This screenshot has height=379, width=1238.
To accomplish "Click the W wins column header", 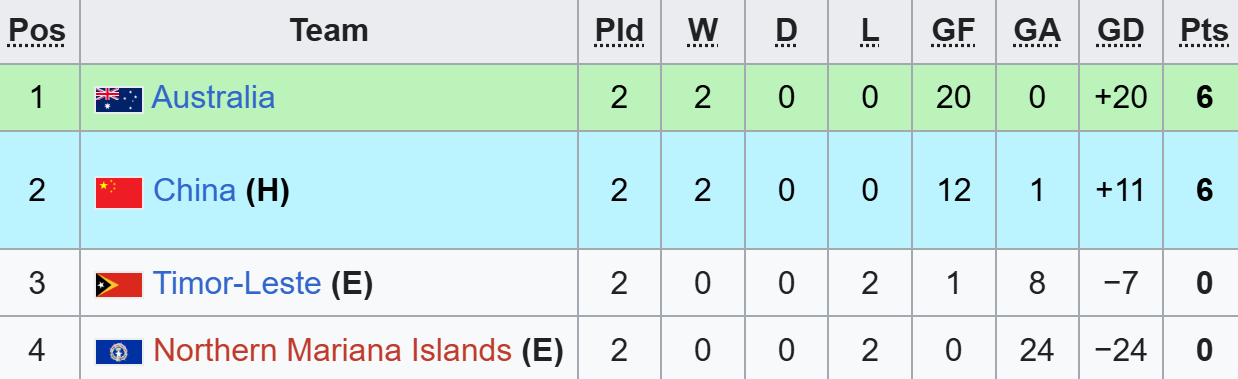I will 703,31.
